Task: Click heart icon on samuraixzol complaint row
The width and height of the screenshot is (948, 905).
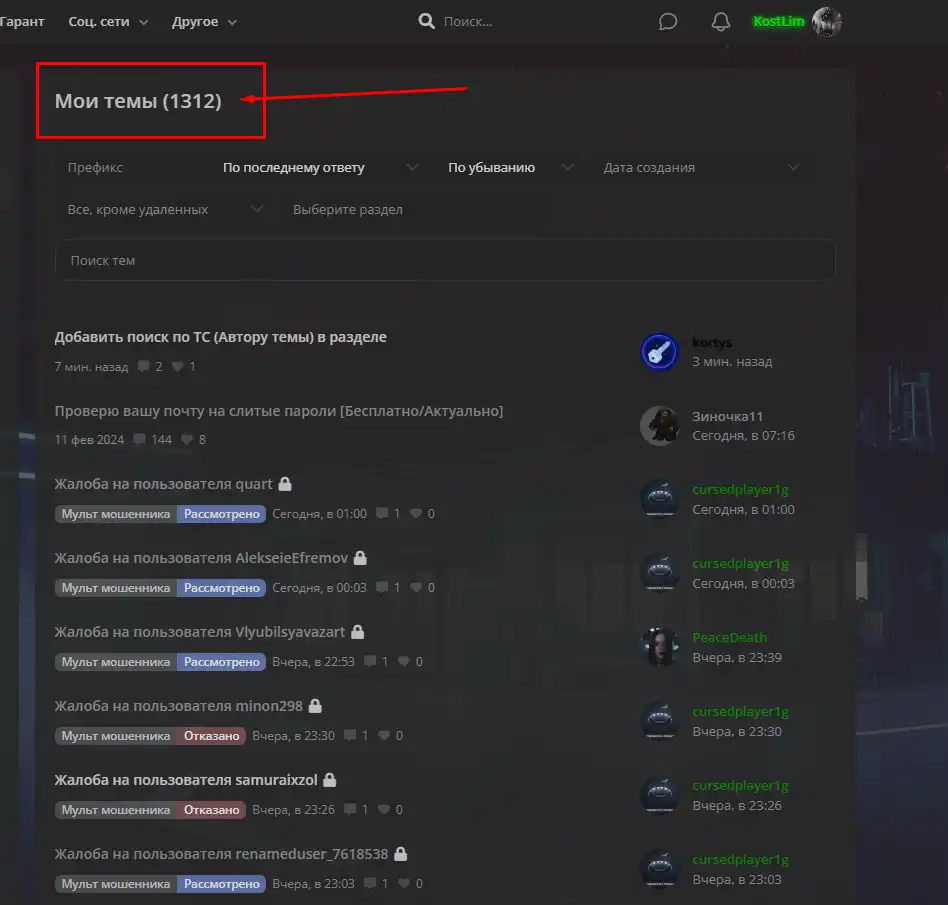Action: (x=384, y=809)
